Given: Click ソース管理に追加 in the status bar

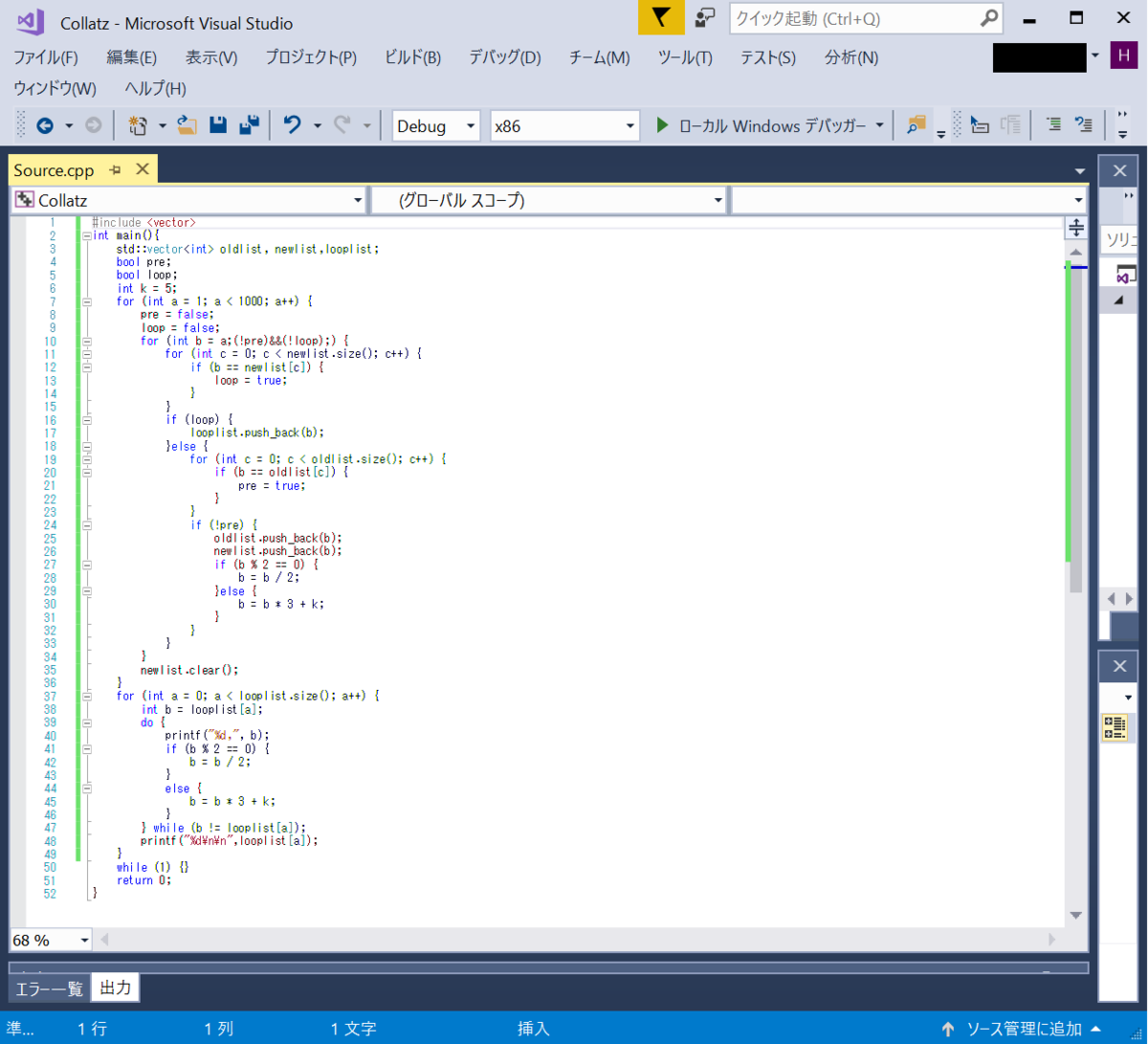Looking at the screenshot, I should pos(1022,1029).
